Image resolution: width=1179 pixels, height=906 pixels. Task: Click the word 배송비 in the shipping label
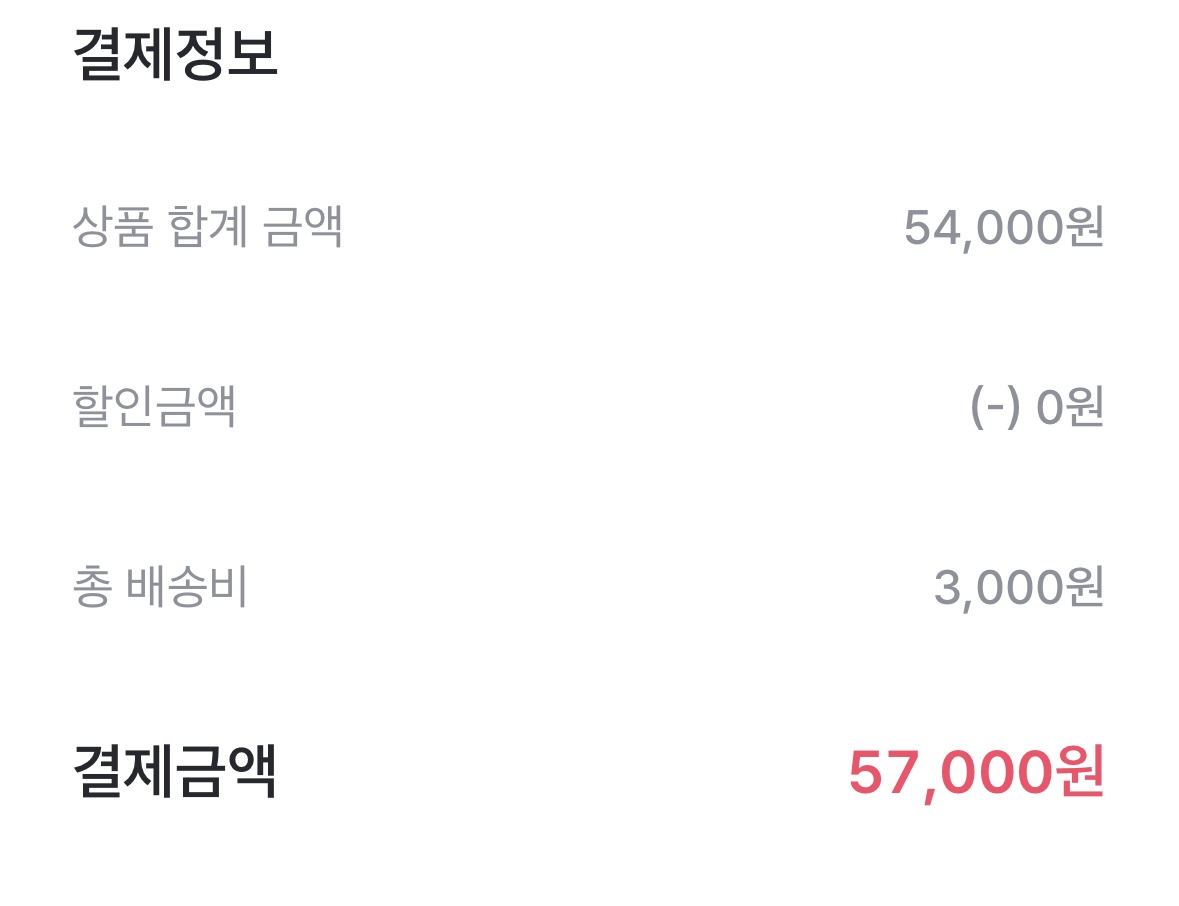(187, 588)
